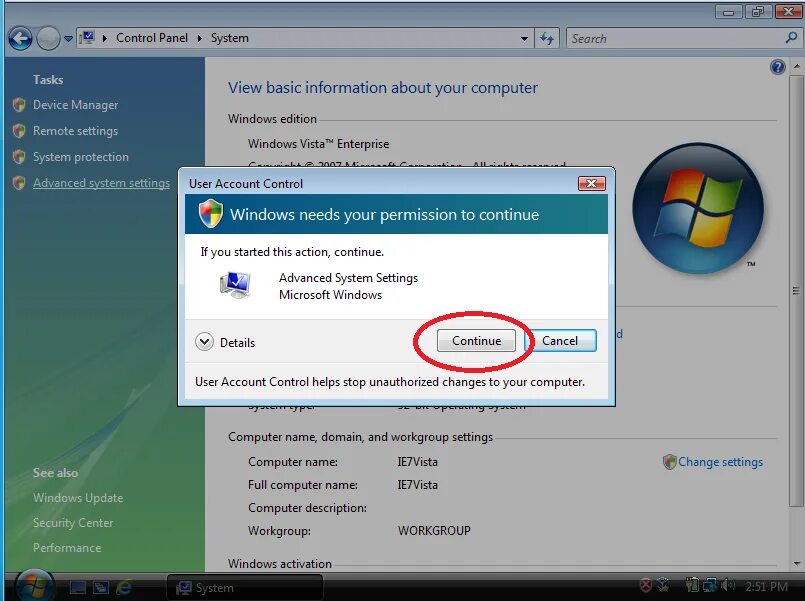This screenshot has width=805, height=601.
Task: Close the User Account Control dialog
Action: 591,183
